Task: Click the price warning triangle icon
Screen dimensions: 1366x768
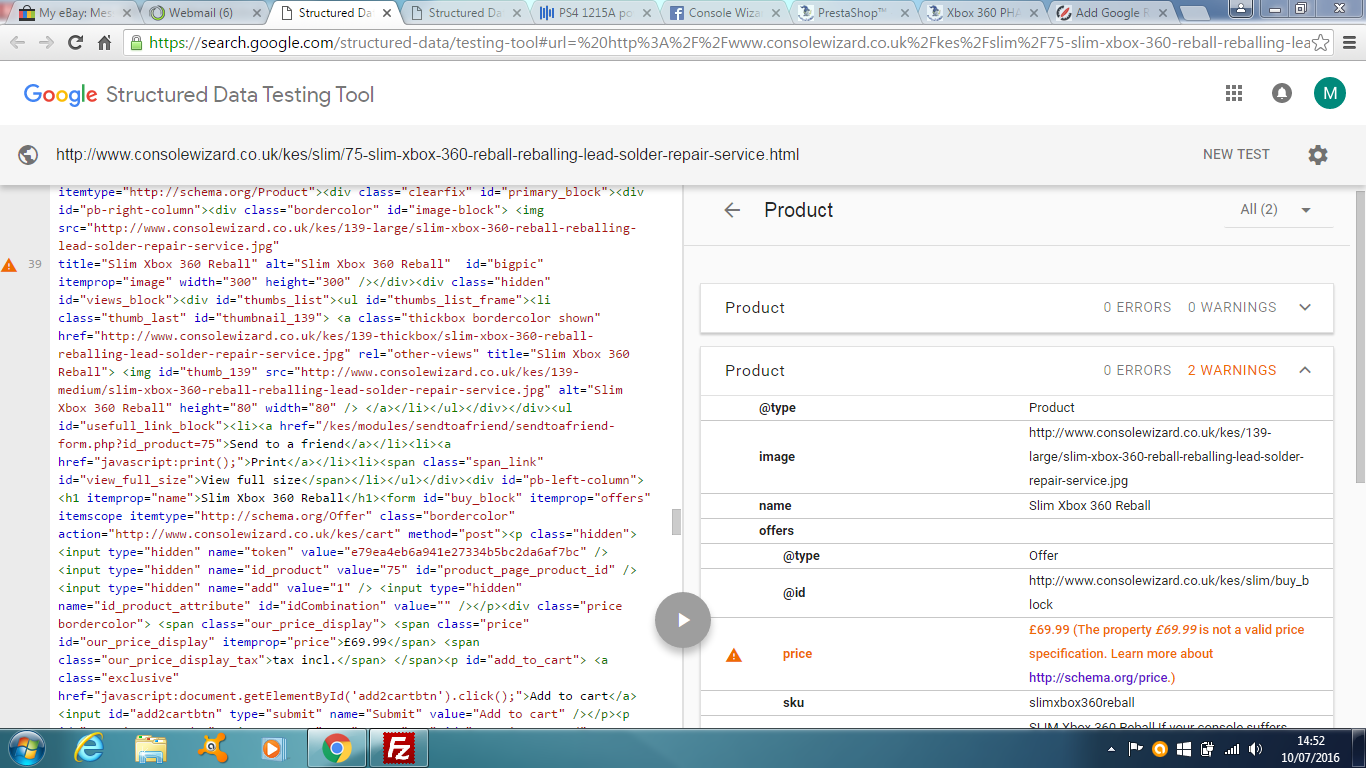Action: (x=734, y=654)
